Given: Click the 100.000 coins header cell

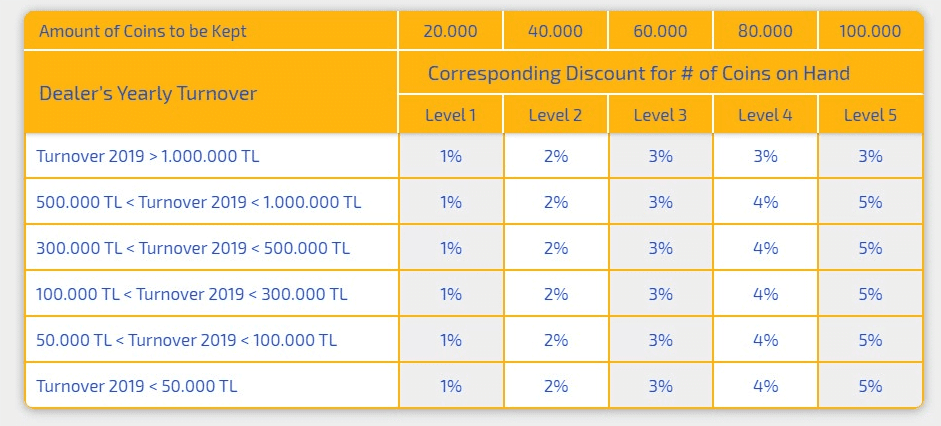Looking at the screenshot, I should [x=870, y=31].
